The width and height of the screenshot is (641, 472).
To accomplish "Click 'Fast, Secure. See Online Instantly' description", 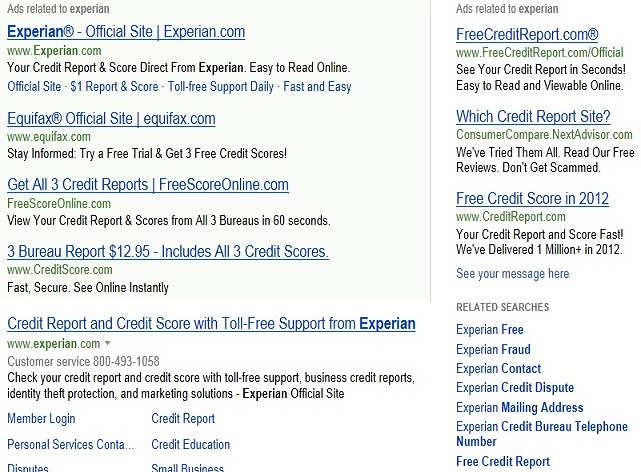I will pyautogui.click(x=88, y=287).
